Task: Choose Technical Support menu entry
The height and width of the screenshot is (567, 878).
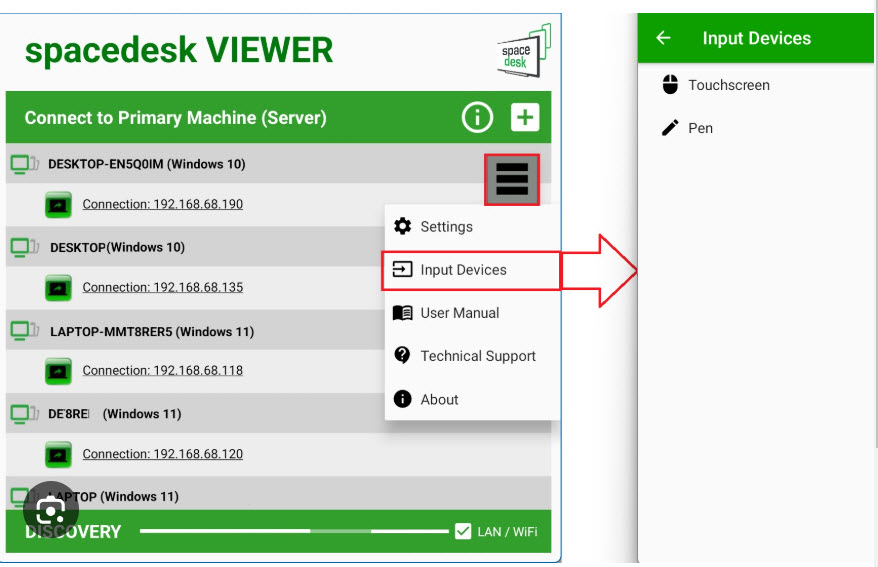Action: 471,355
